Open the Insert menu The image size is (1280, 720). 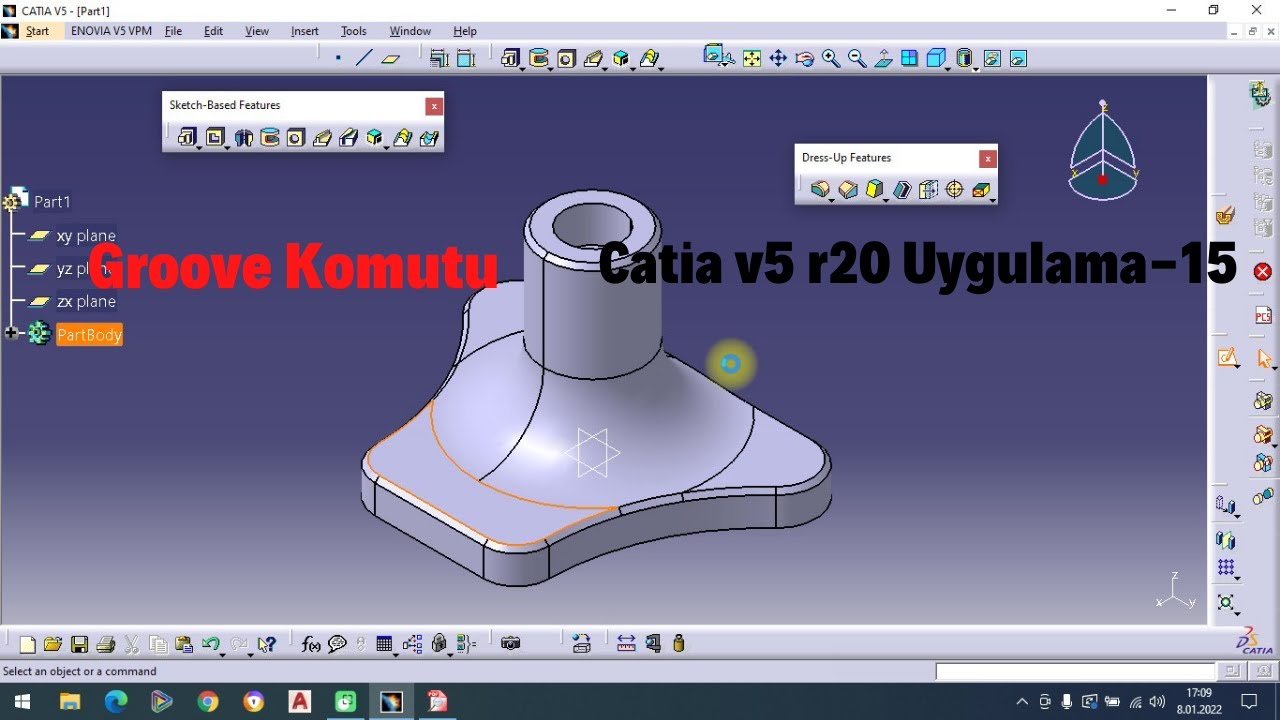(305, 31)
